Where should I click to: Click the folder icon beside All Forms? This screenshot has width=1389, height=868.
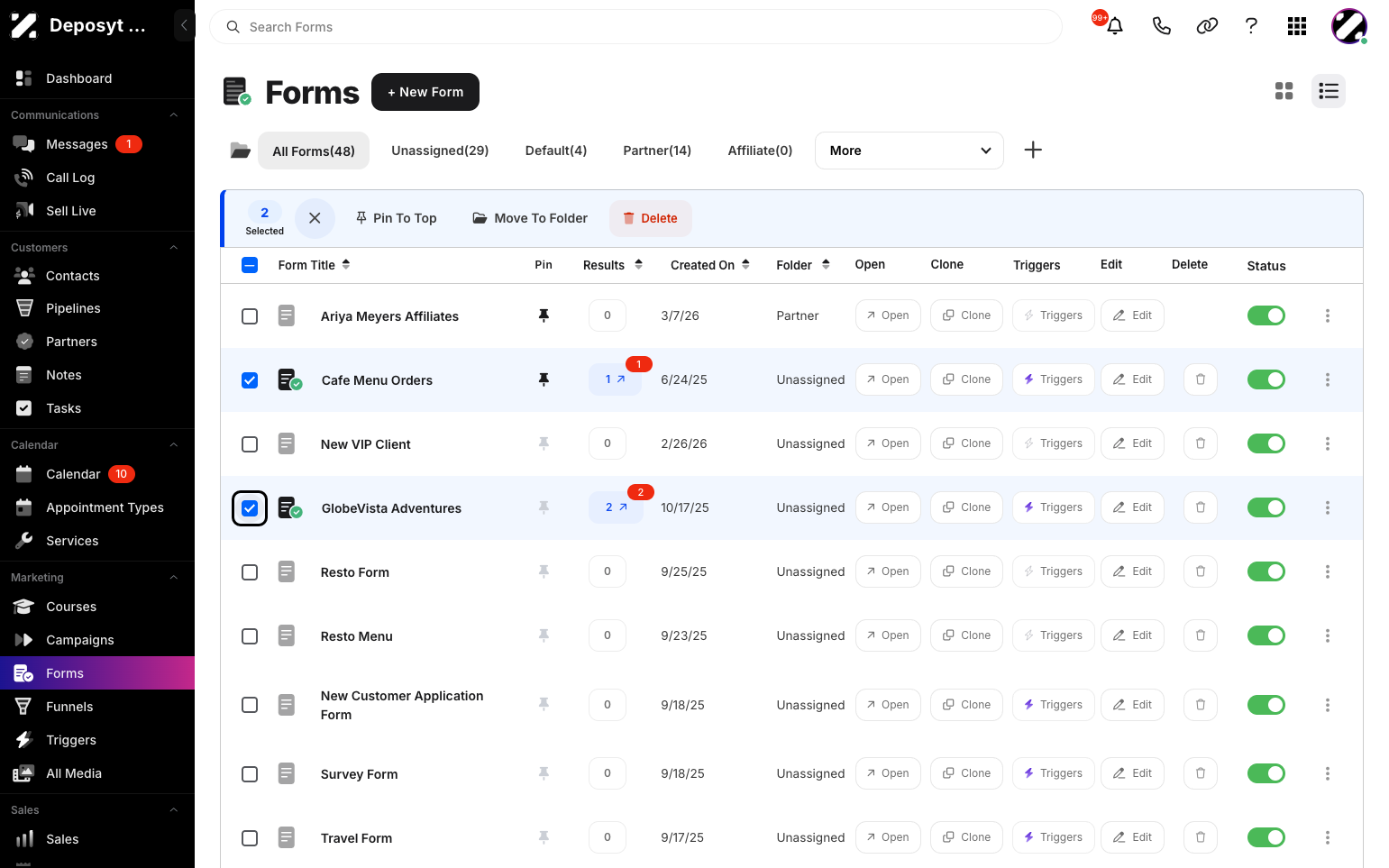240,151
